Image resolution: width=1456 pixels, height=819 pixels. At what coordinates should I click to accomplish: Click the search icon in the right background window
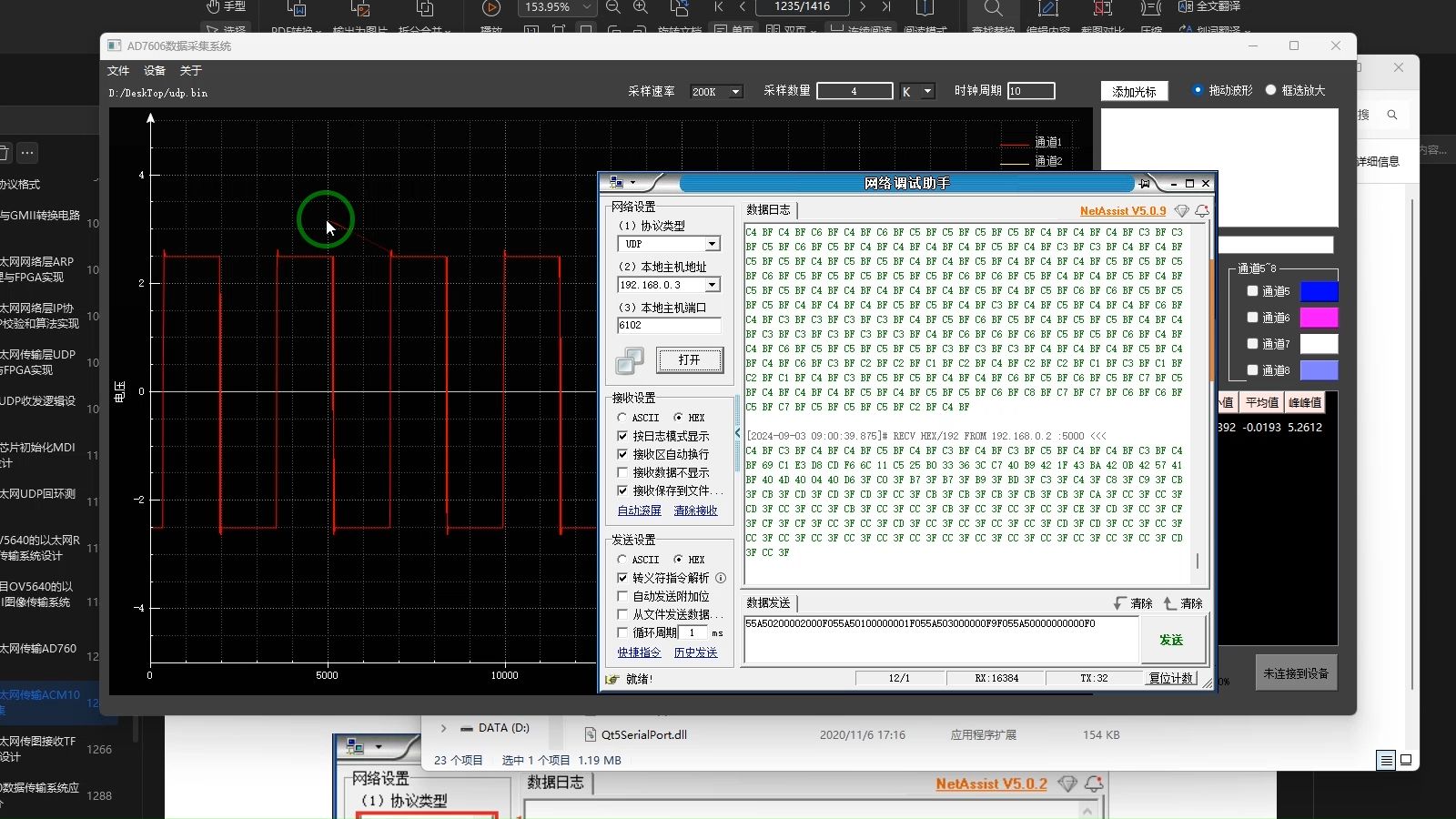click(x=1392, y=115)
